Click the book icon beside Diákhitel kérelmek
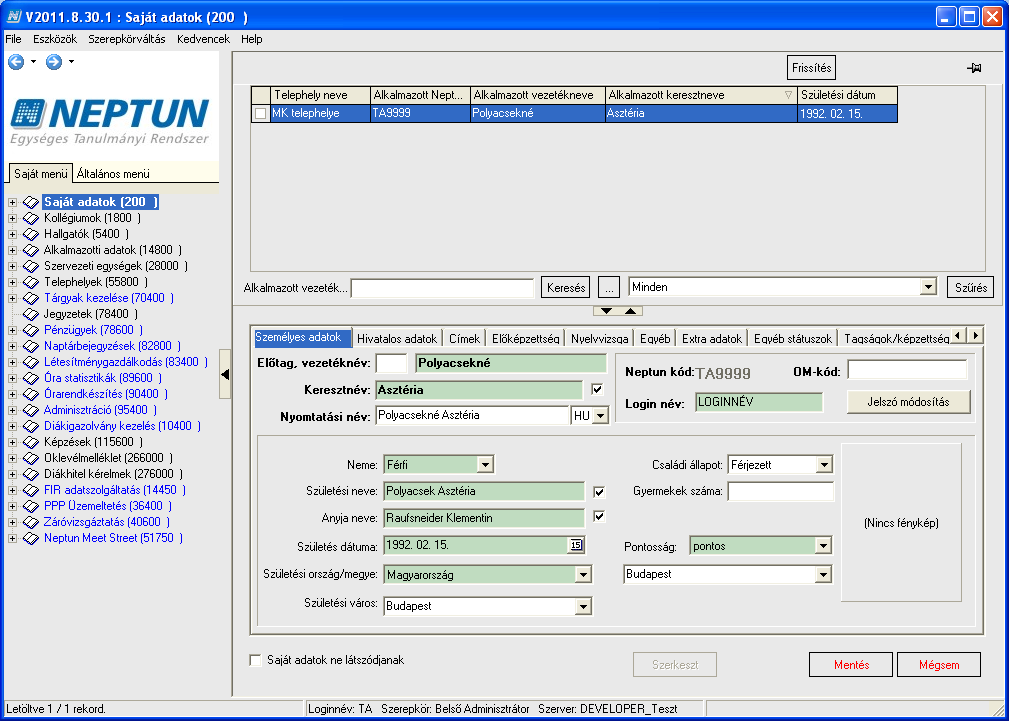1009x721 pixels. (x=31, y=474)
